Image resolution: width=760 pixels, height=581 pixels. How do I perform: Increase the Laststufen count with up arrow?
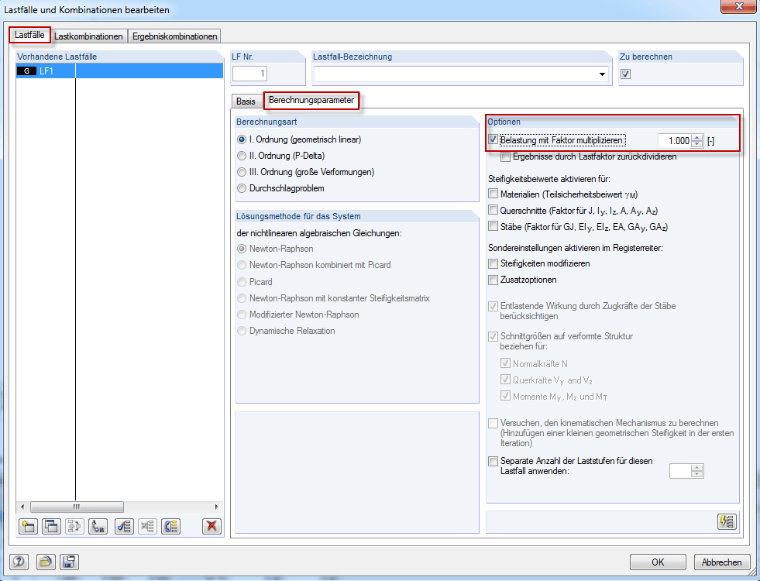point(697,468)
